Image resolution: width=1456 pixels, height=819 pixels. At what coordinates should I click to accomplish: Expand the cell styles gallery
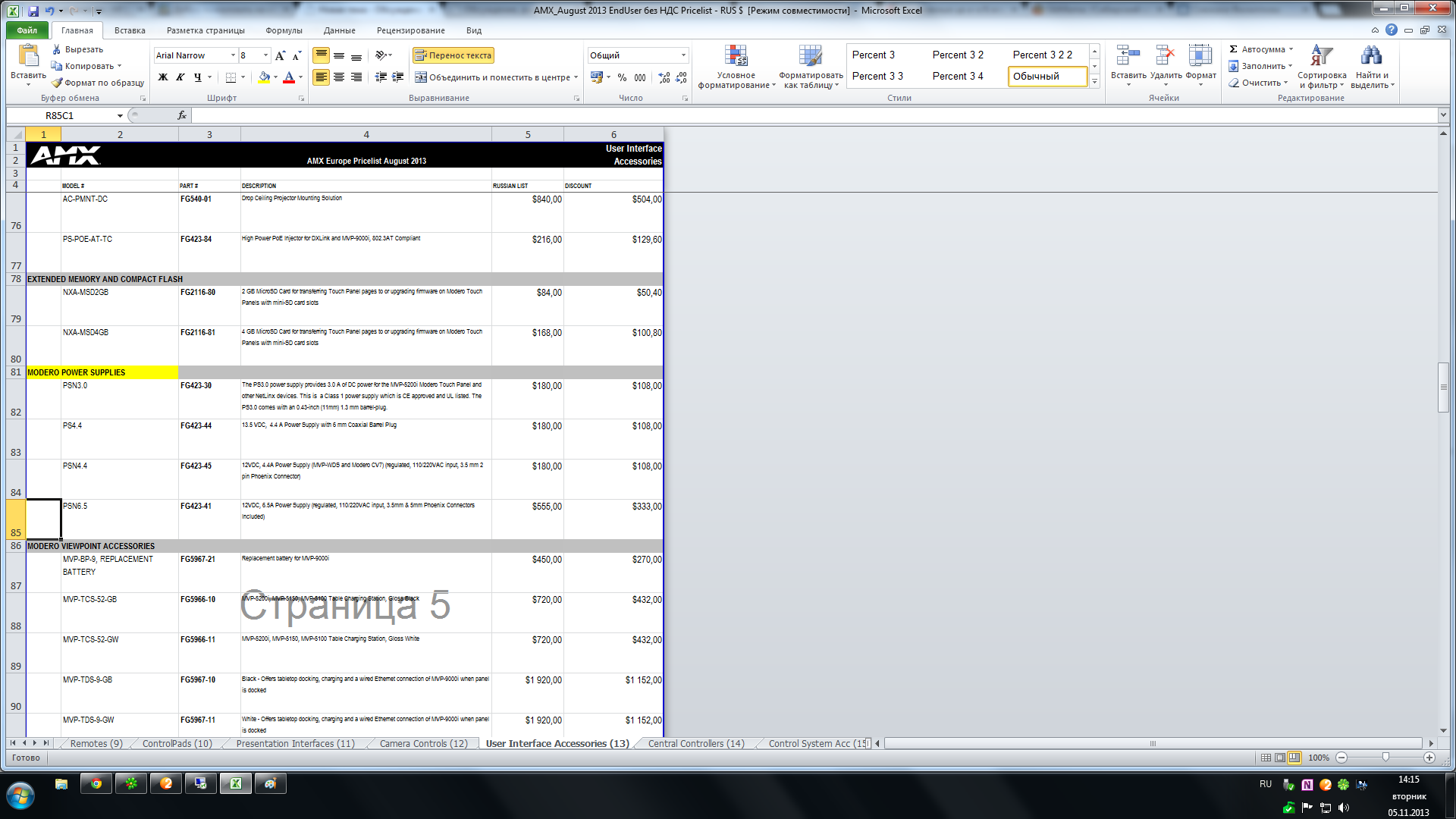point(1094,81)
